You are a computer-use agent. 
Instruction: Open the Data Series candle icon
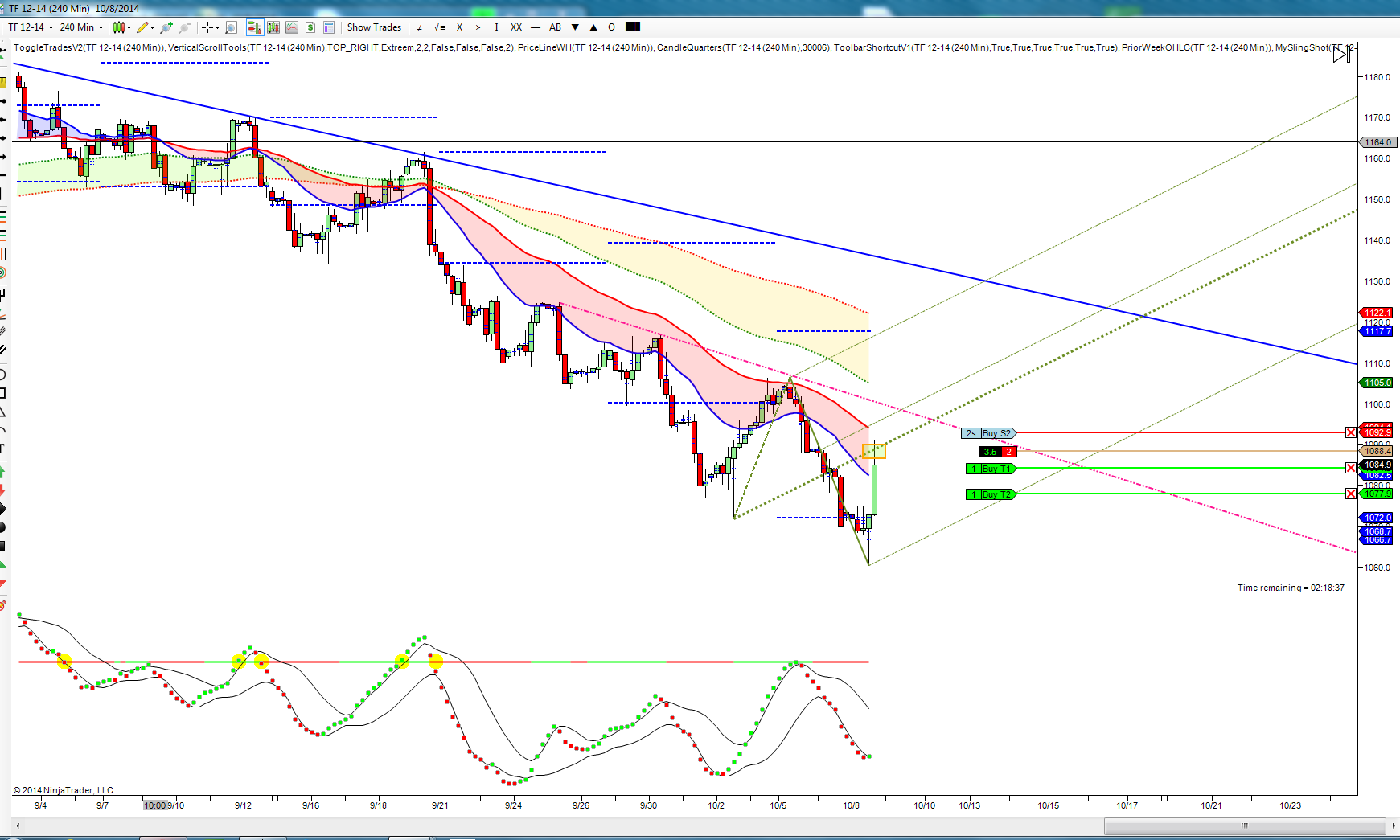tap(273, 27)
